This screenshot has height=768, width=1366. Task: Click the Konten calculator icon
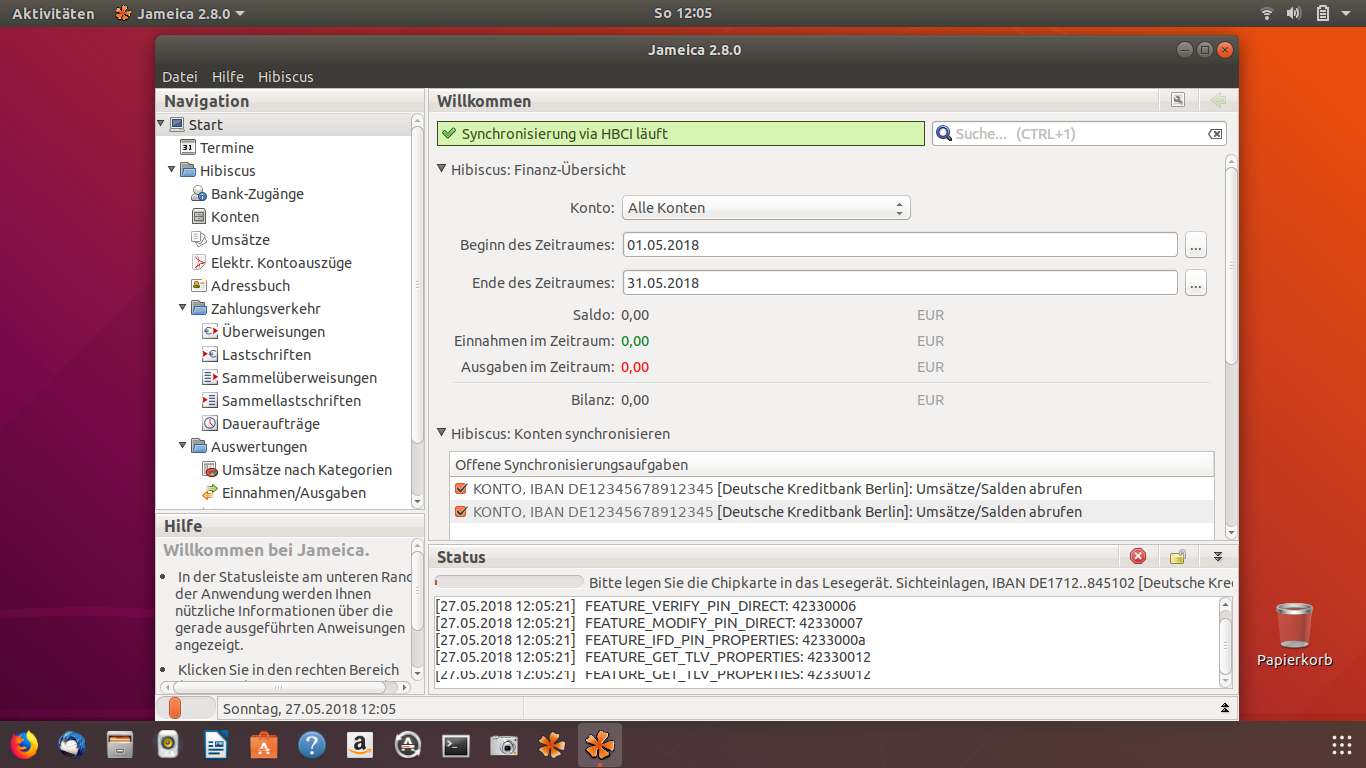[199, 217]
